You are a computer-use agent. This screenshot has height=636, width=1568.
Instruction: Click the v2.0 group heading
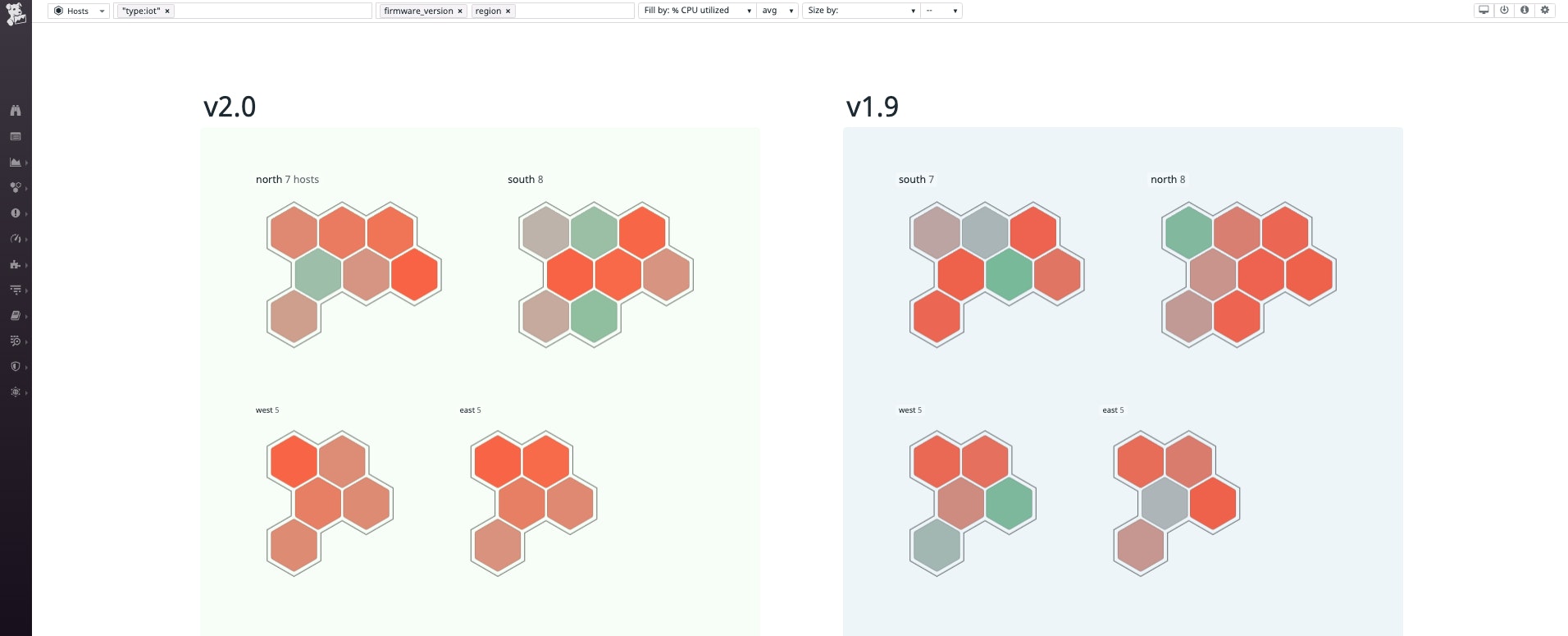click(x=230, y=107)
